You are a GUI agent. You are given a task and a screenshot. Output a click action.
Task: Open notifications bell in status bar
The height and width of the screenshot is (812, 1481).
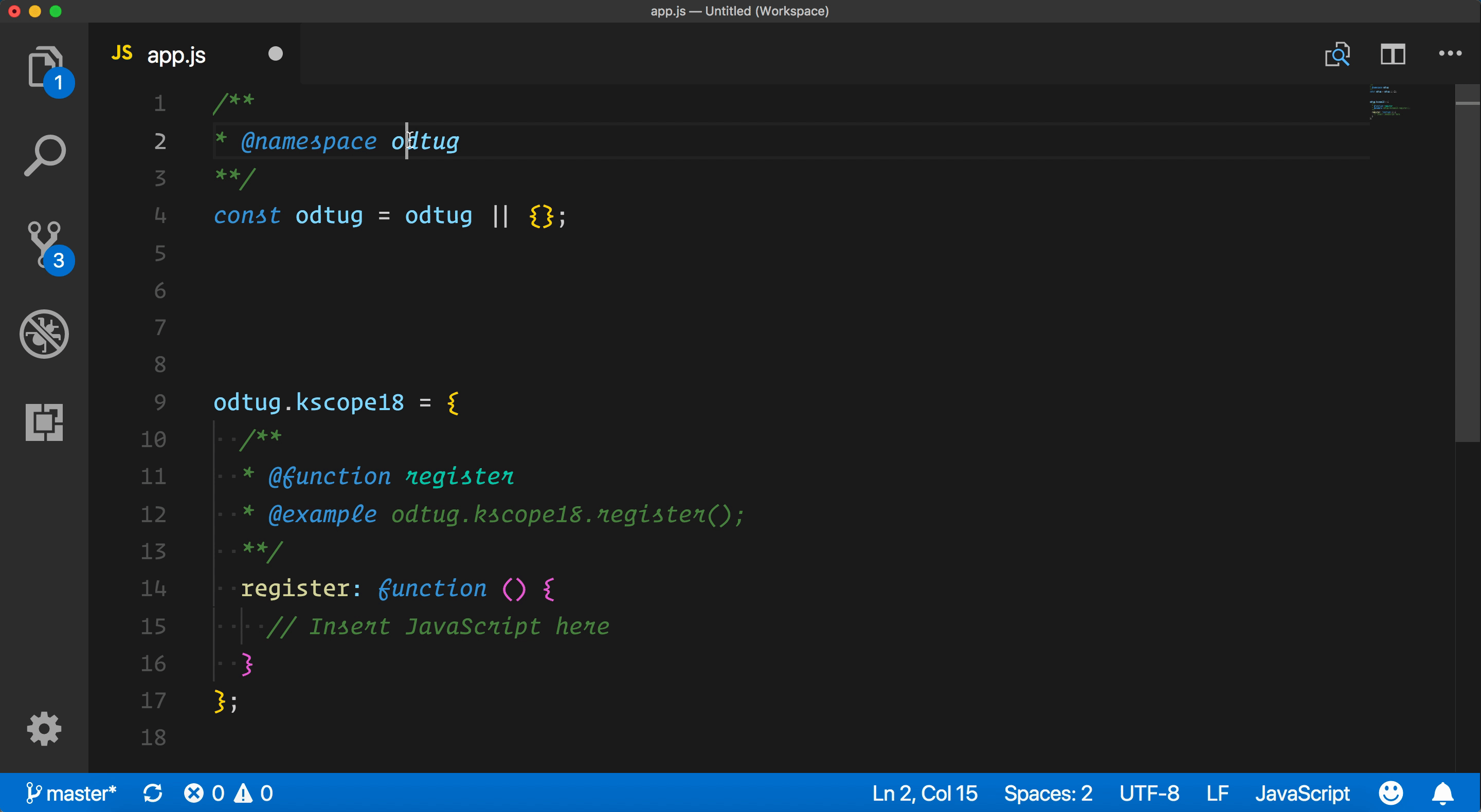[x=1442, y=793]
